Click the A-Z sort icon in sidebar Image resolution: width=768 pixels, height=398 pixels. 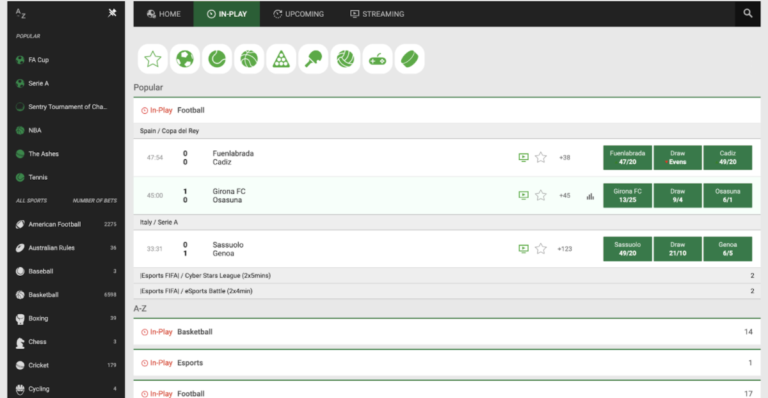[x=21, y=13]
